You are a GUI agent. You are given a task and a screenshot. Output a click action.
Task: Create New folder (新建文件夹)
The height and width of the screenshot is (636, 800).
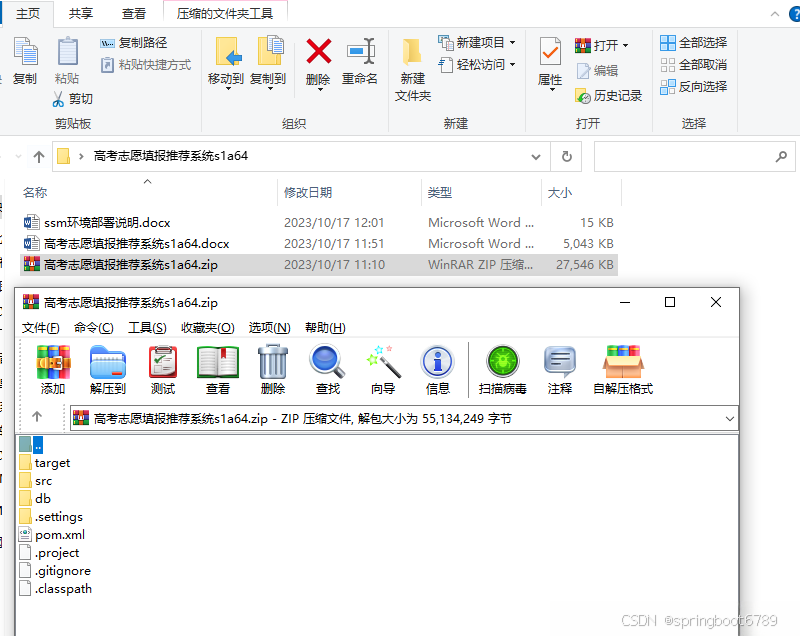pyautogui.click(x=413, y=69)
